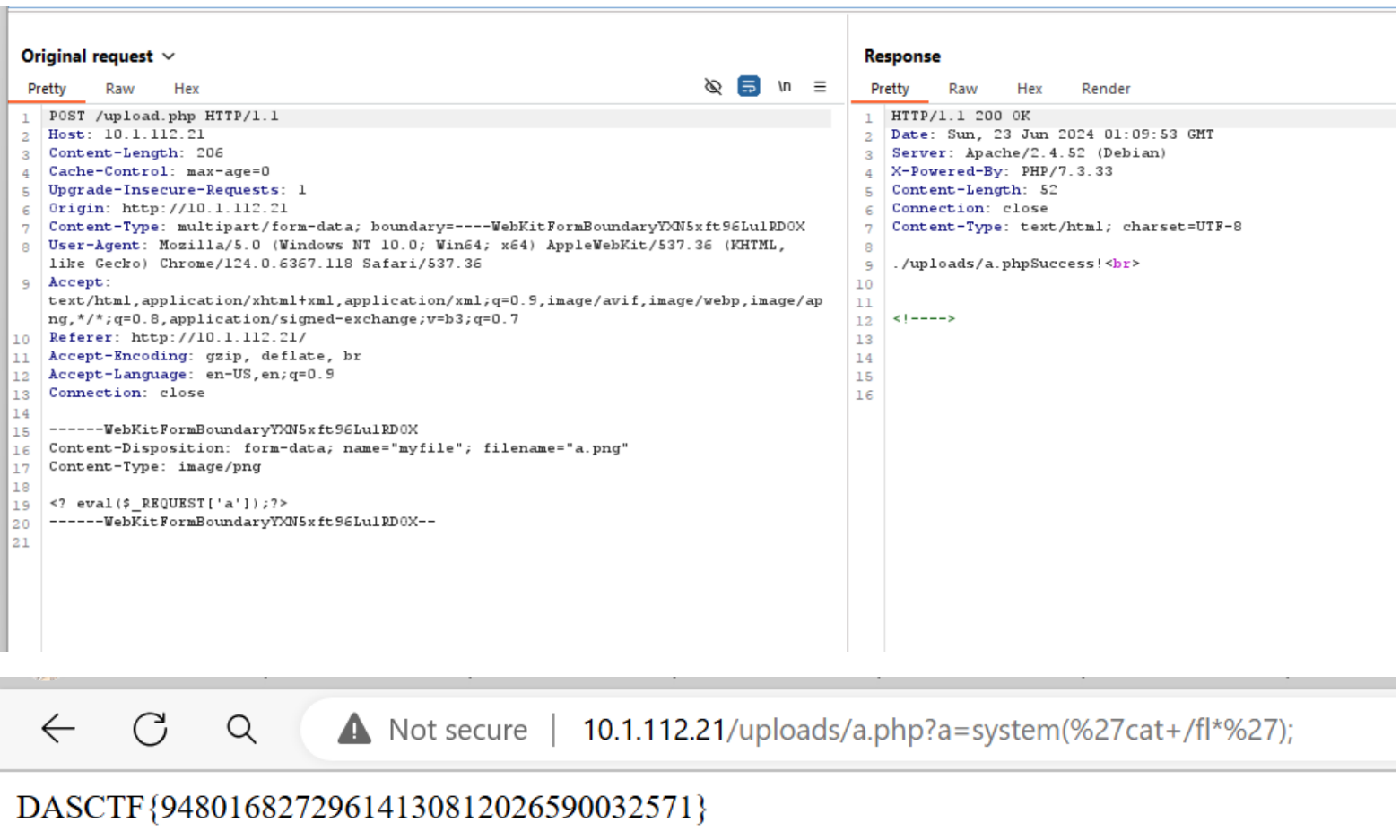Click the response Content-Type: text/html line

point(1066,227)
